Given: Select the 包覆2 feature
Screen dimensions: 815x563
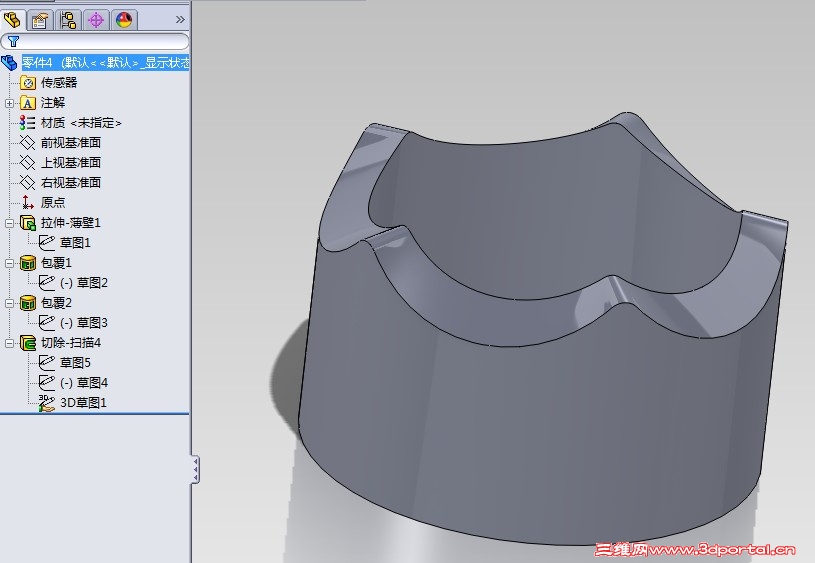Looking at the screenshot, I should pyautogui.click(x=56, y=303).
